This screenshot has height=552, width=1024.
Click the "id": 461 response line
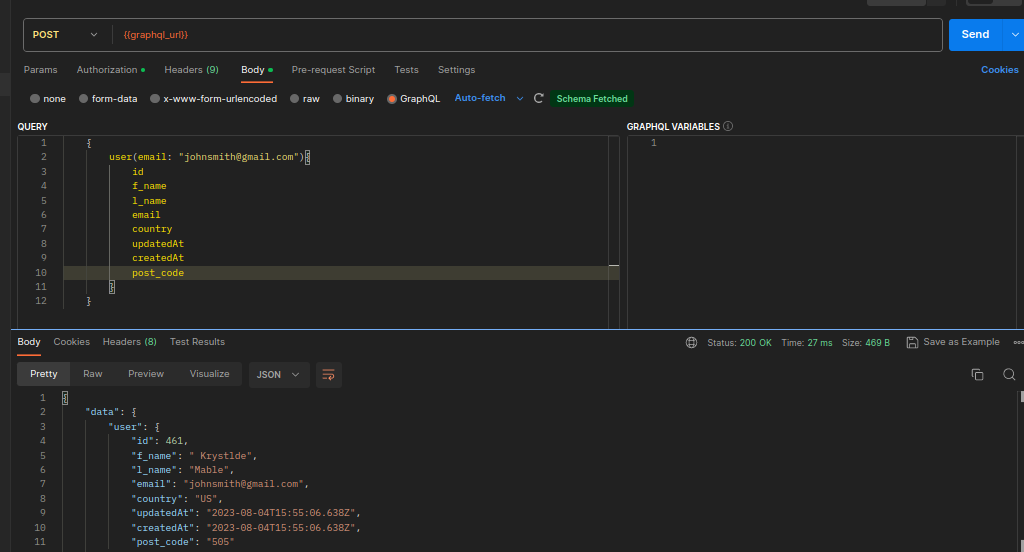click(x=159, y=441)
